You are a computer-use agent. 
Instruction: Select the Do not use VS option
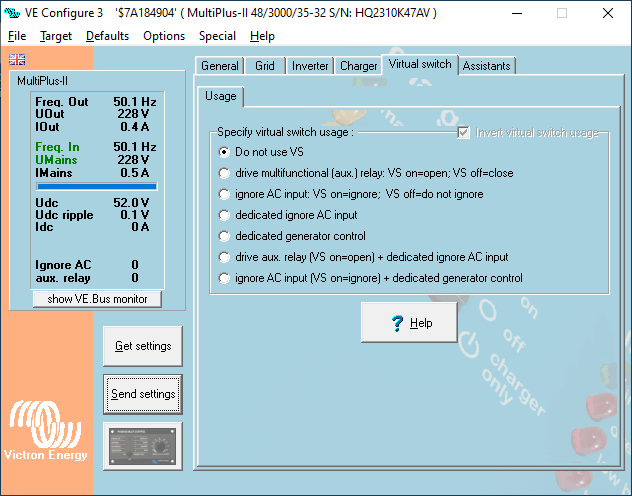(x=261, y=152)
